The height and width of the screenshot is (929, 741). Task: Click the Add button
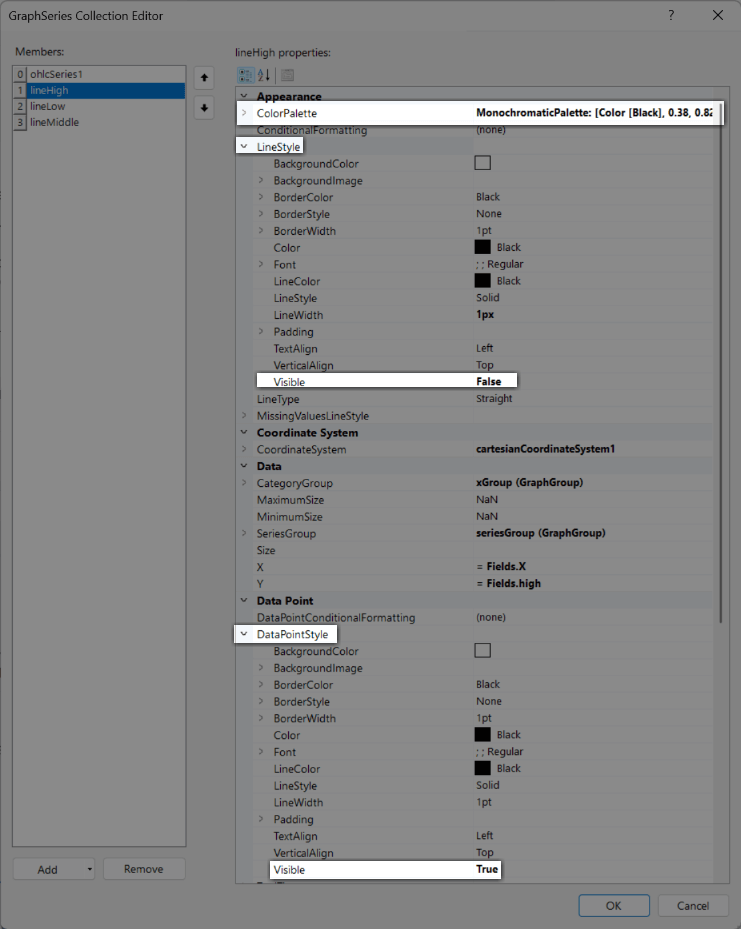(48, 869)
